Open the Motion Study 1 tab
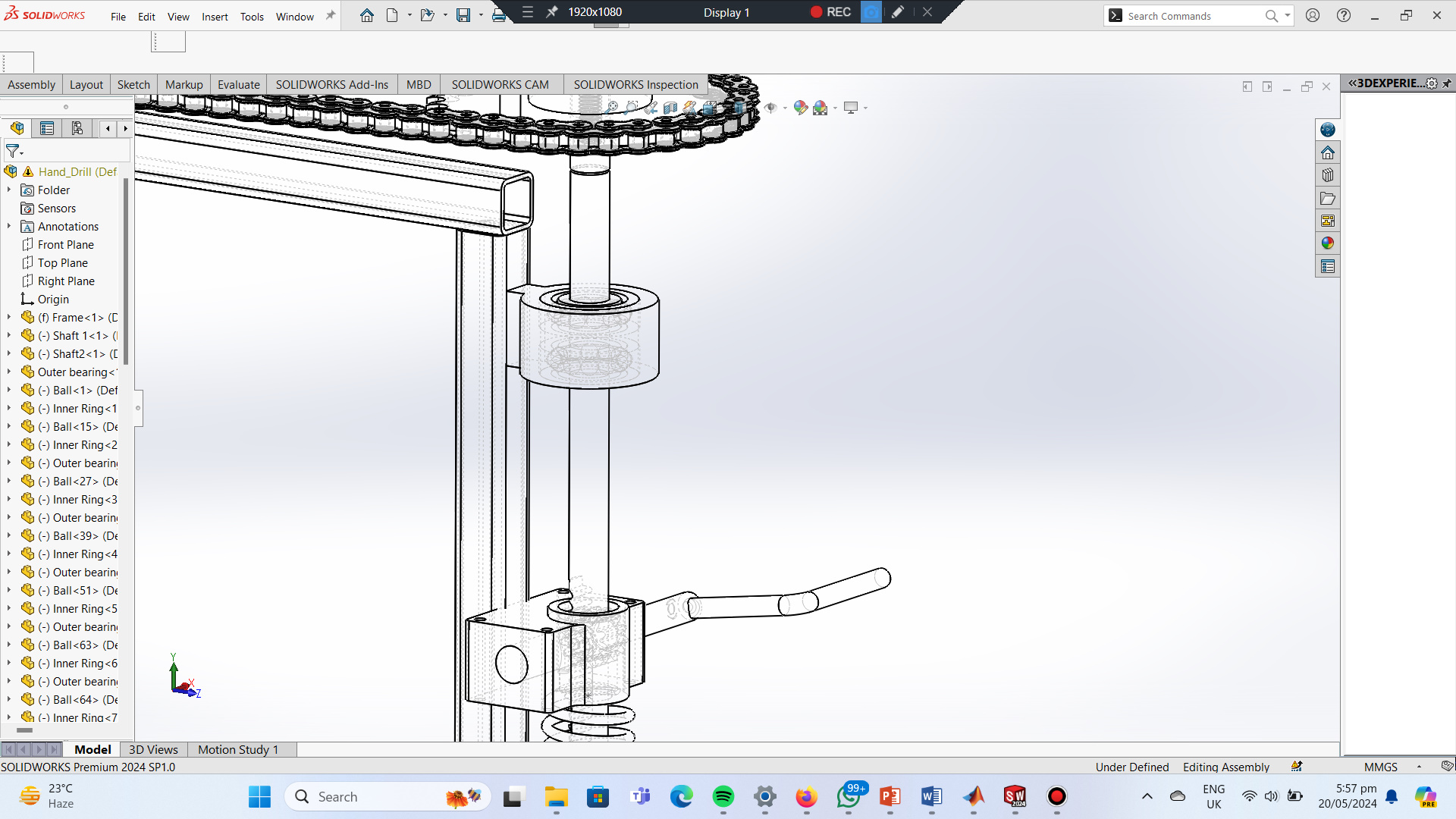Viewport: 1456px width, 819px height. 237,749
